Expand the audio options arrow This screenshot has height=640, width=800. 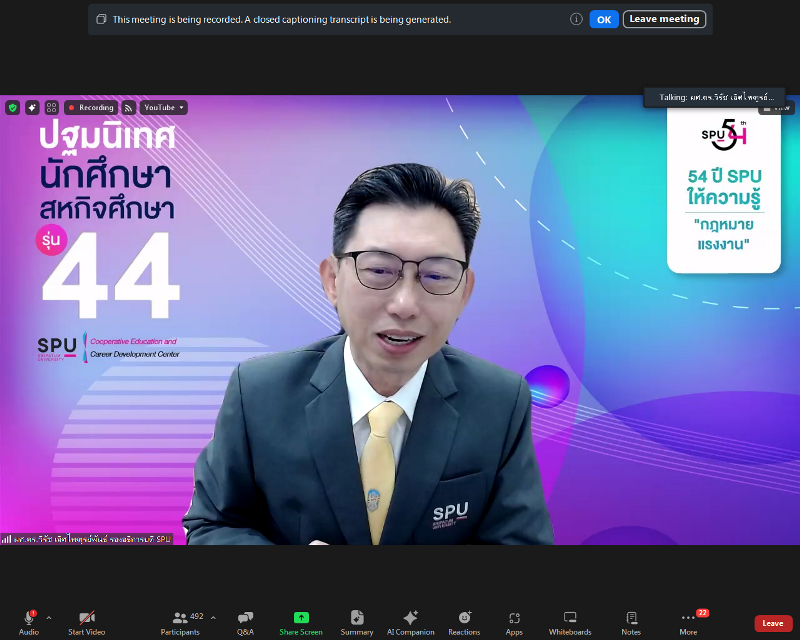click(x=49, y=618)
